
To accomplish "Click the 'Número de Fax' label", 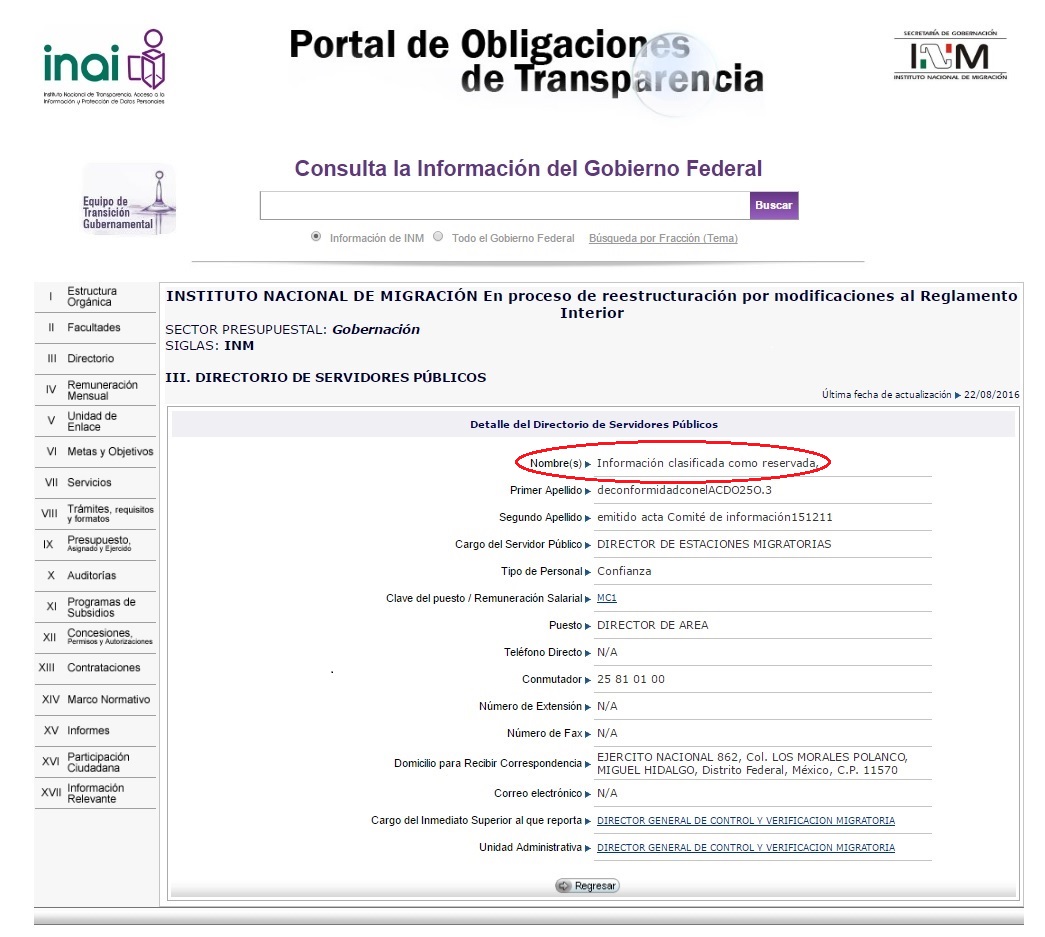I will 544,733.
